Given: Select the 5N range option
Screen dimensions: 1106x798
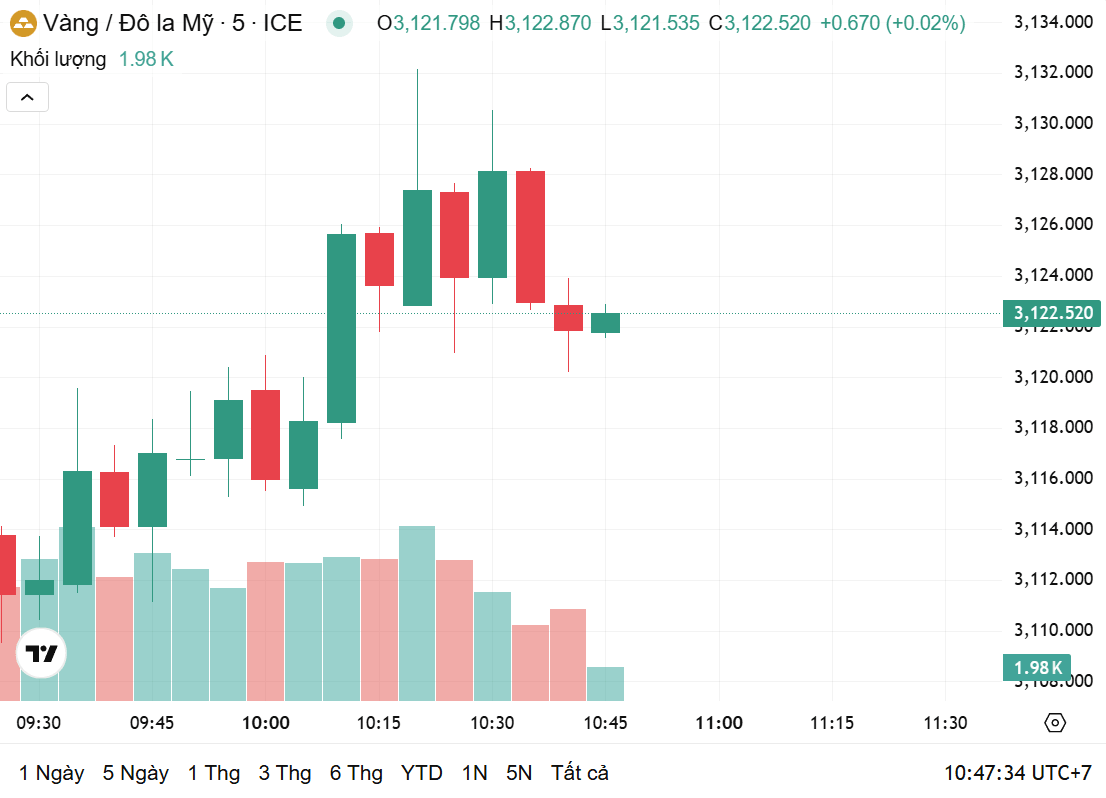Looking at the screenshot, I should point(519,773).
